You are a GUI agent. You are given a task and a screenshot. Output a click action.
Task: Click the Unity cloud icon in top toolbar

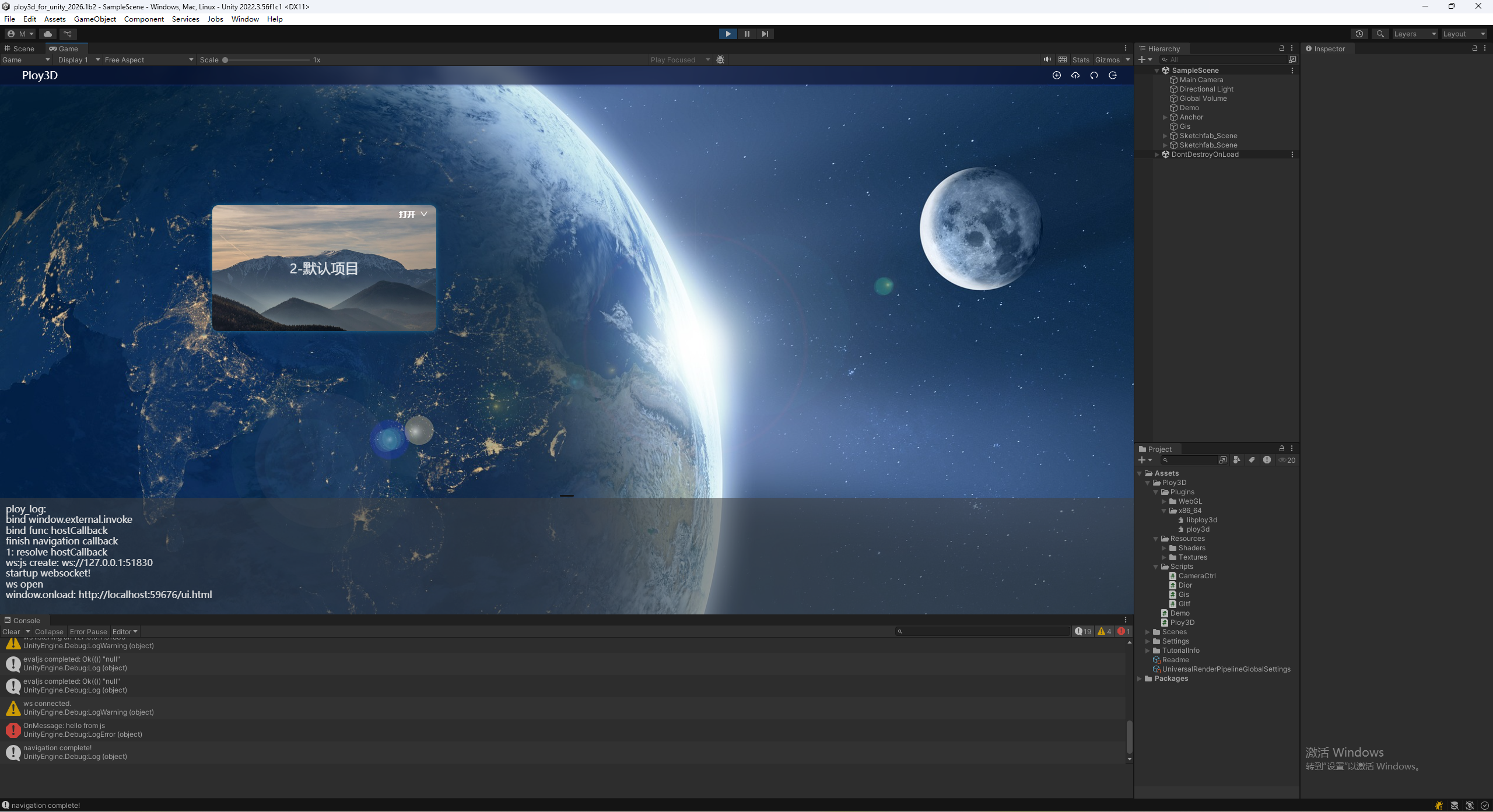coord(48,34)
